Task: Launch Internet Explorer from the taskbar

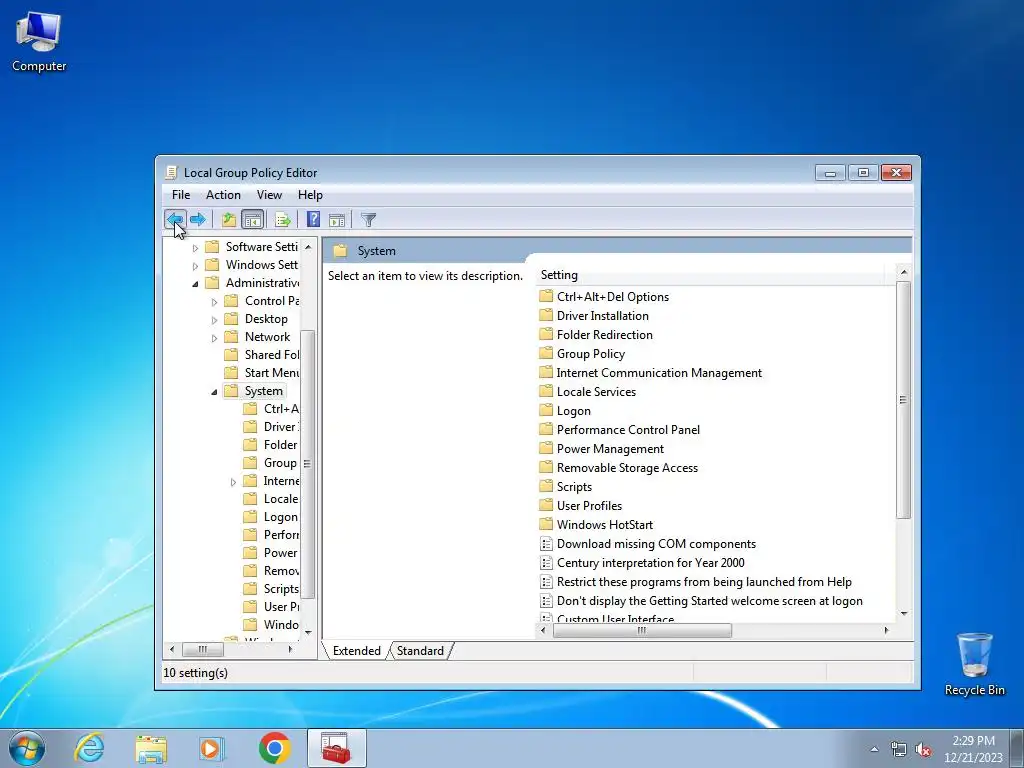Action: (89, 748)
